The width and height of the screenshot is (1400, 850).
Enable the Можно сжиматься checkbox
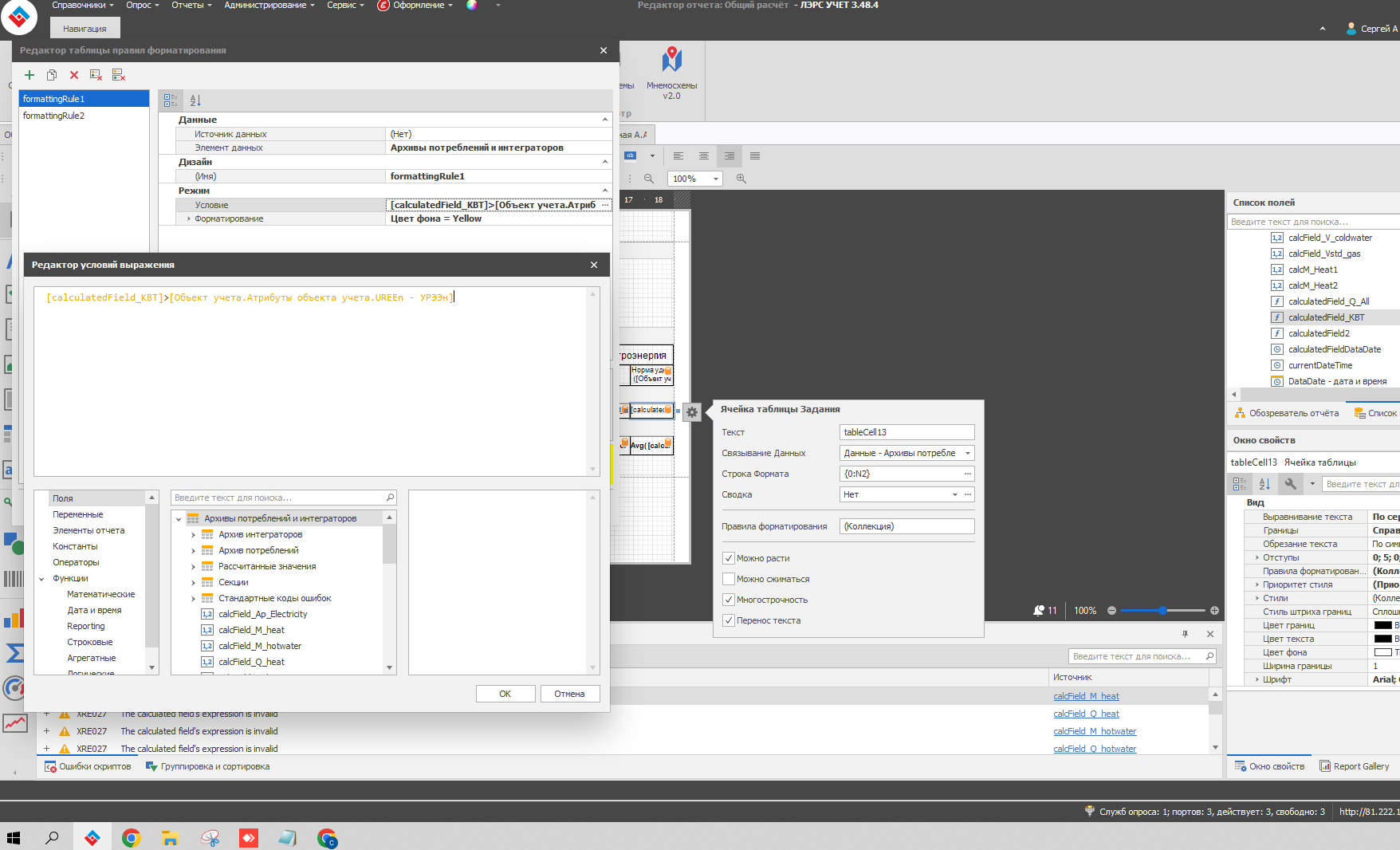729,579
